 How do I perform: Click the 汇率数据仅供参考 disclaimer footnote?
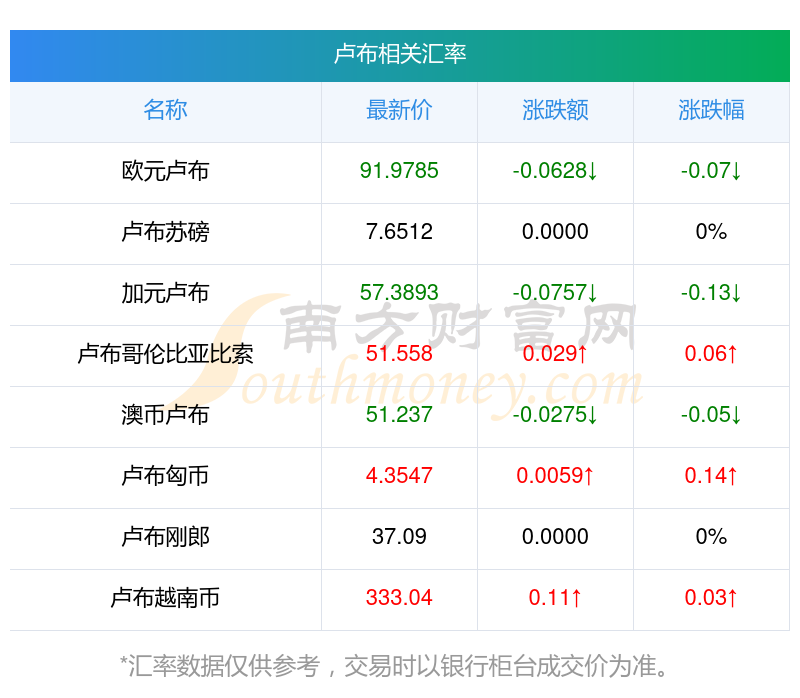[394, 666]
